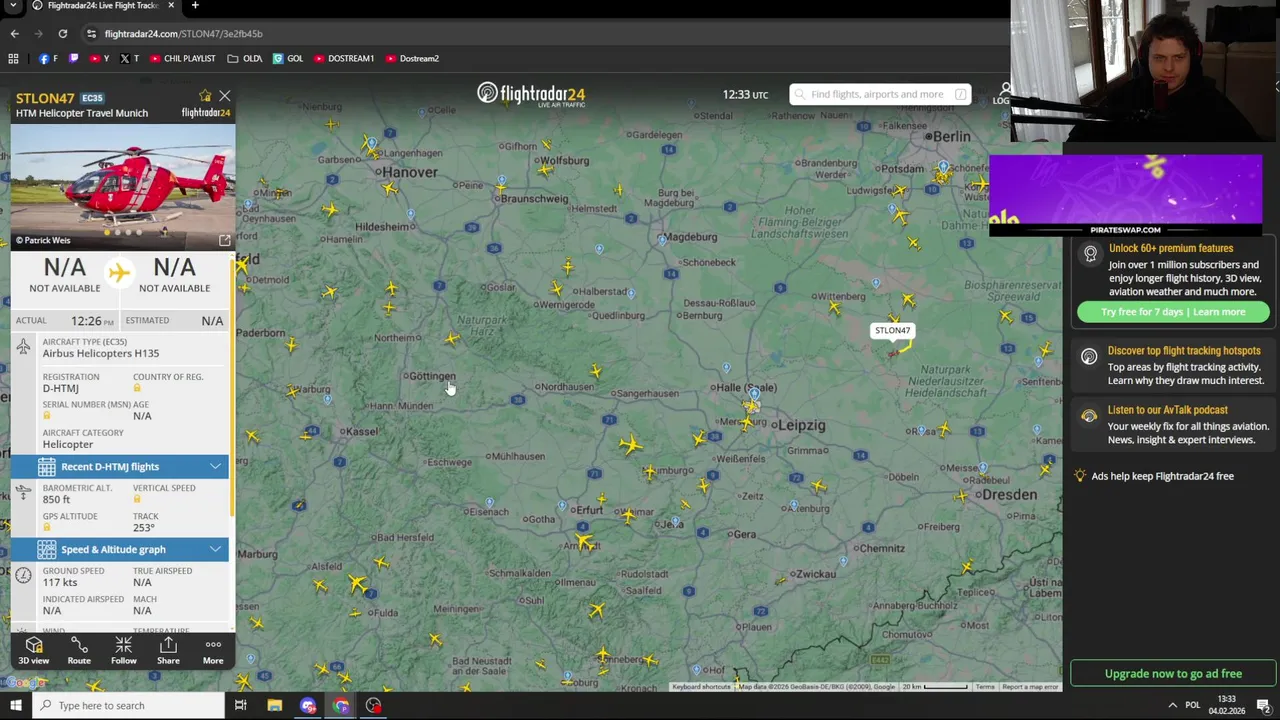1280x720 pixels.
Task: Open the Facebook F bookmark
Action: click(x=47, y=59)
